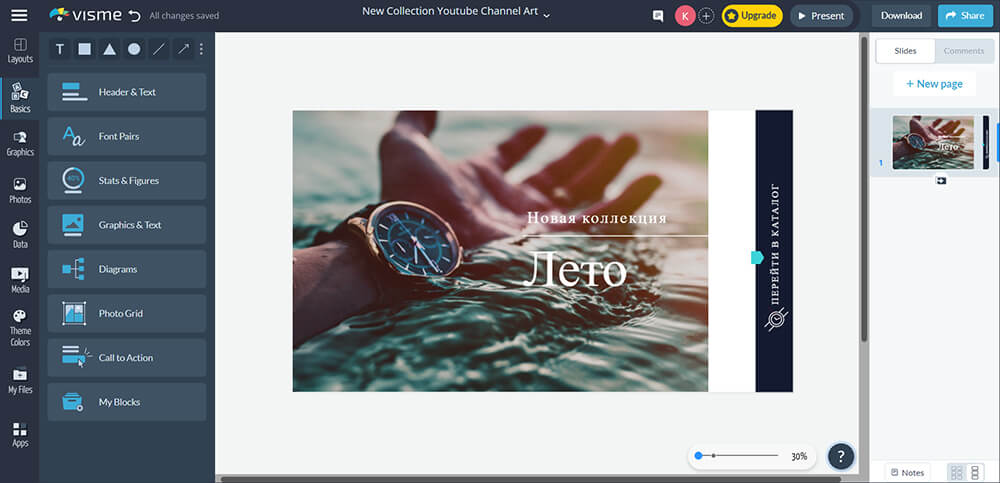Click the vertical canvas scrollbar

[x=864, y=188]
